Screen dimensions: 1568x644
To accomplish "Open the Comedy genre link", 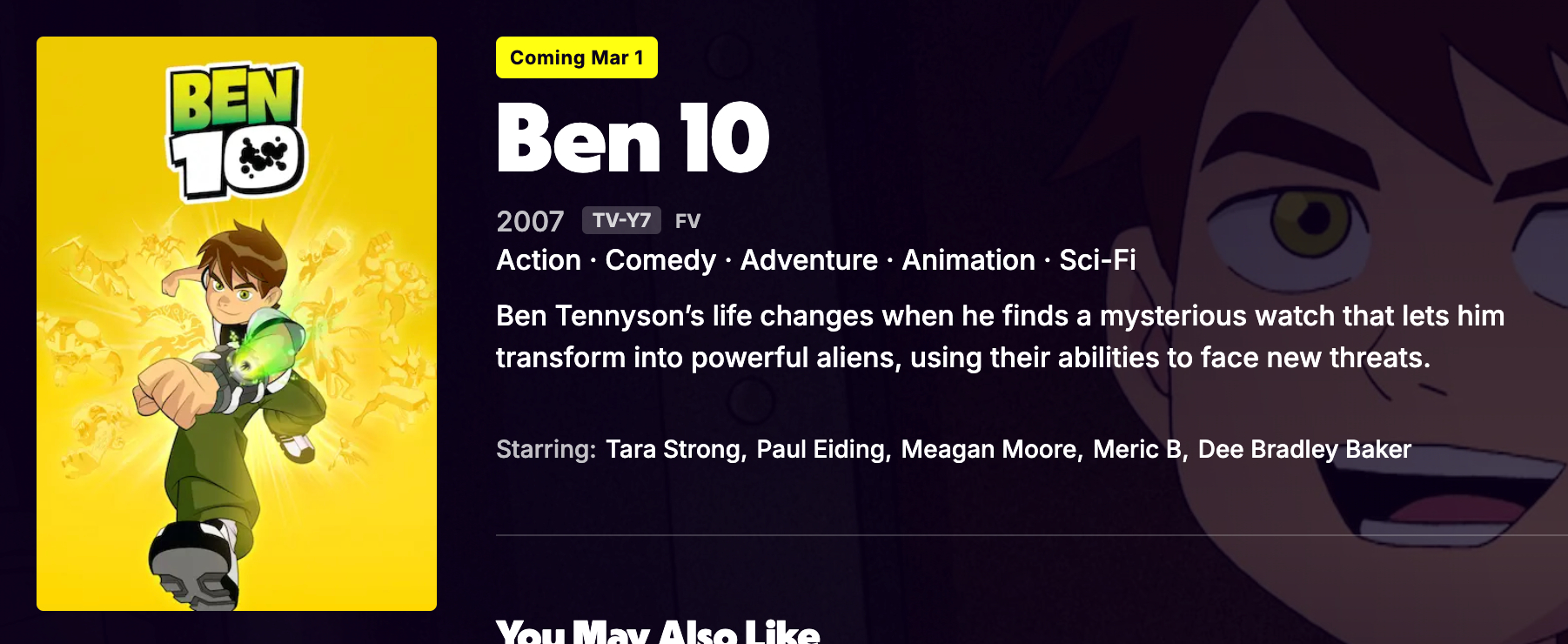I will (x=660, y=260).
